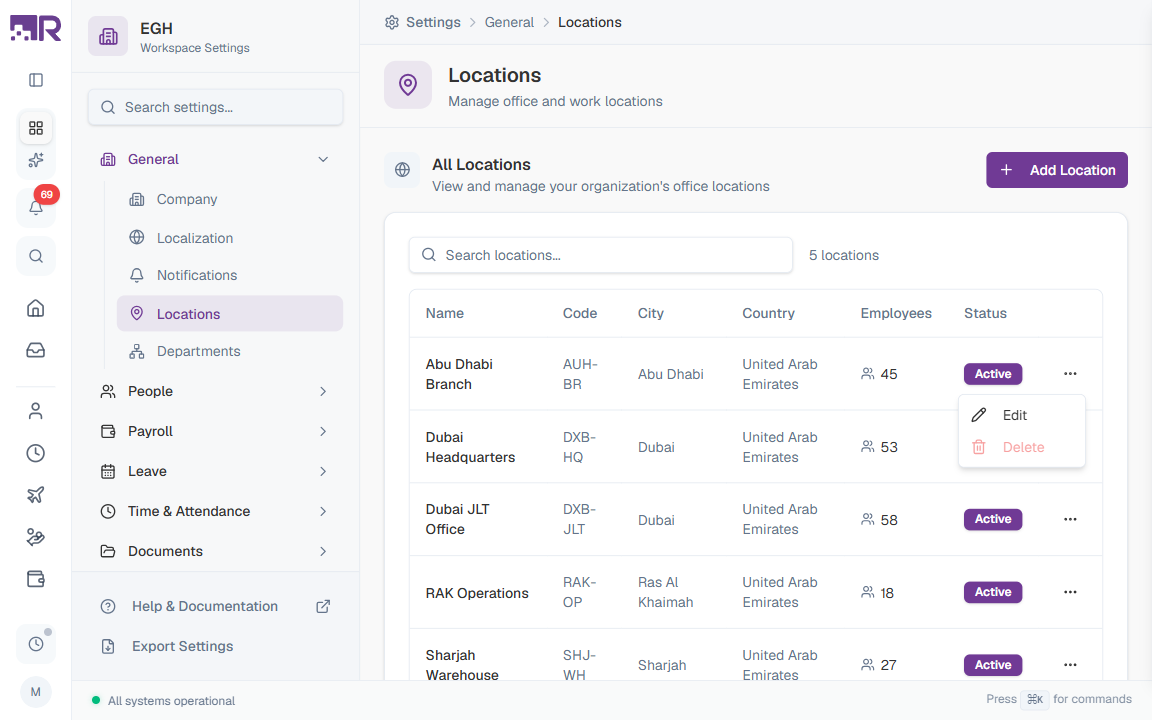Toggle the sidebar panel icon
The image size is (1152, 720).
(35, 80)
